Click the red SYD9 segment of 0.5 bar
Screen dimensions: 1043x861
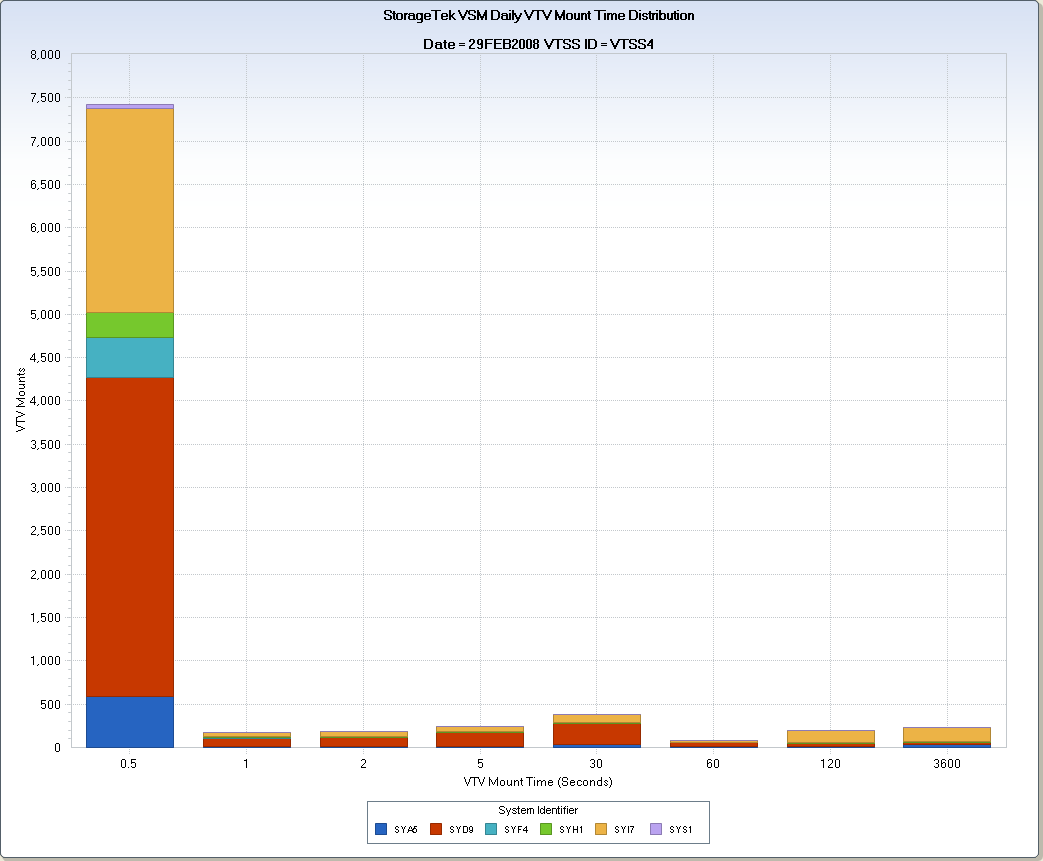130,537
